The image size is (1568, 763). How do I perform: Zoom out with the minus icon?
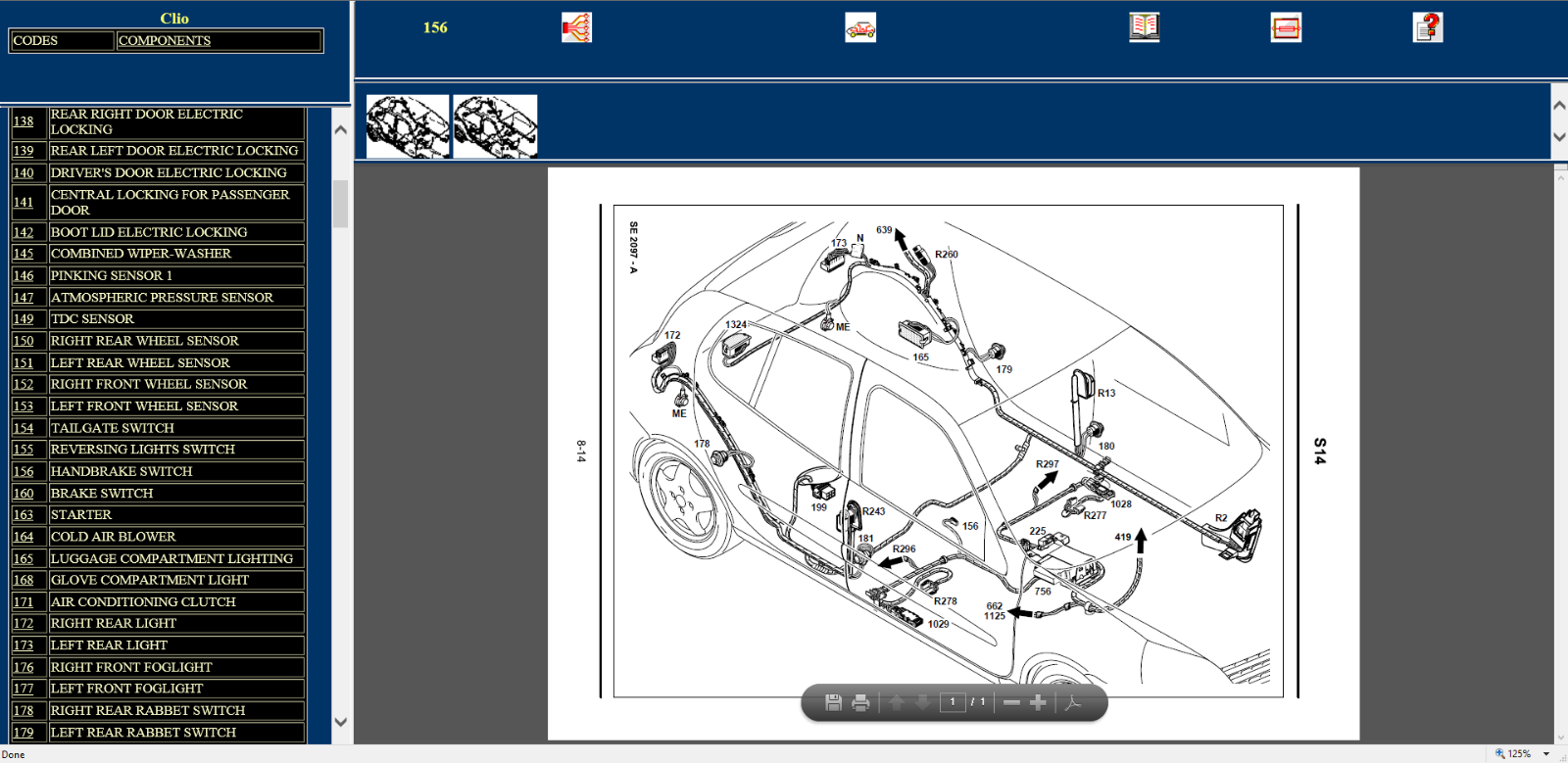(1011, 702)
